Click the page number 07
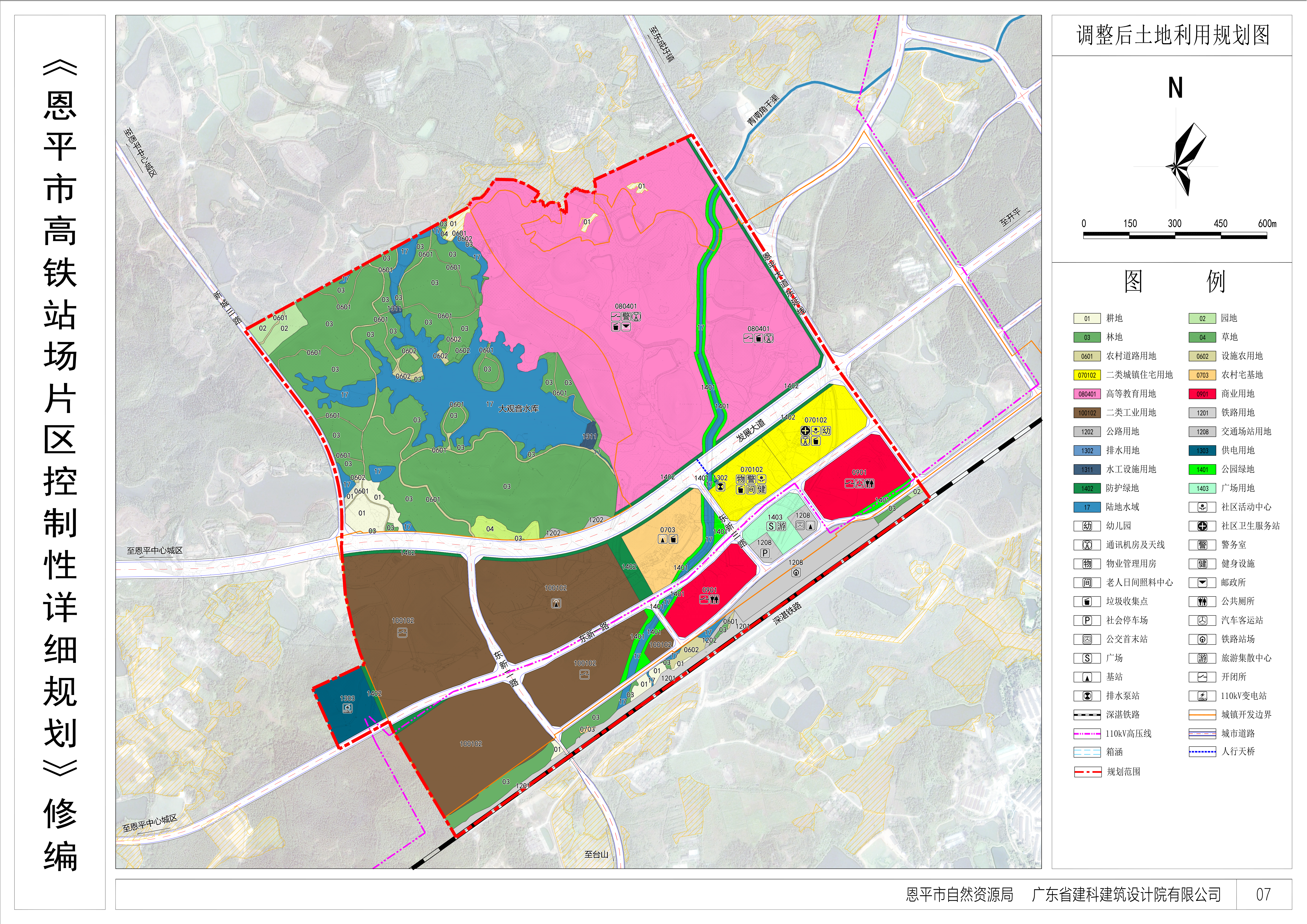Viewport: 1307px width, 924px height. (1263, 894)
